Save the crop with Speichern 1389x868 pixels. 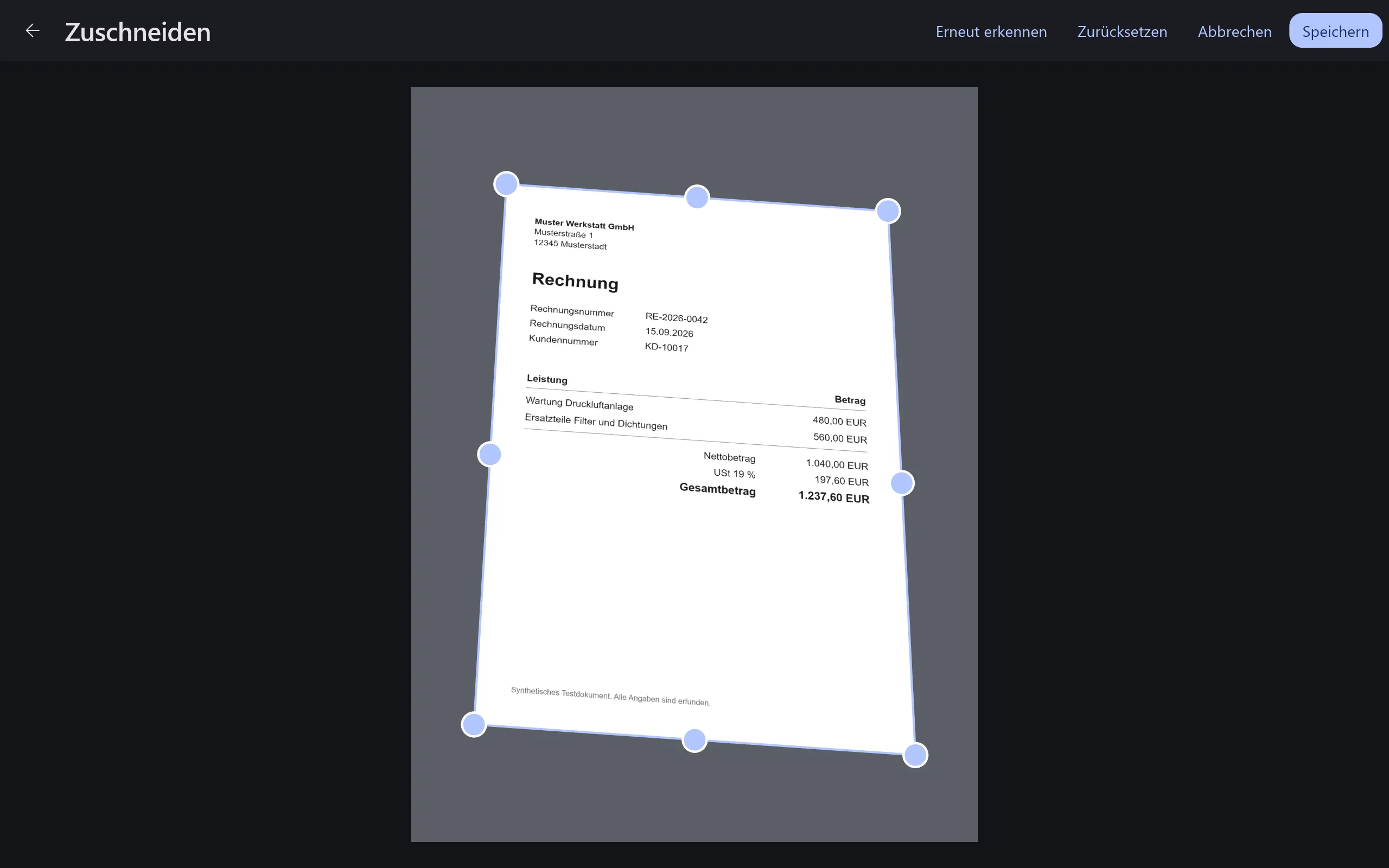(x=1336, y=31)
